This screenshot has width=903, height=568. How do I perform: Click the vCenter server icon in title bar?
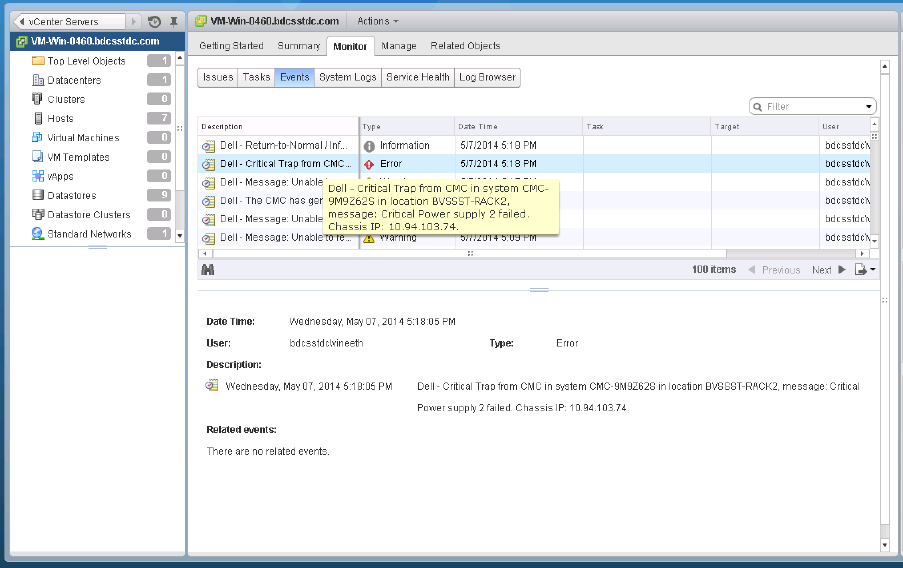(201, 22)
